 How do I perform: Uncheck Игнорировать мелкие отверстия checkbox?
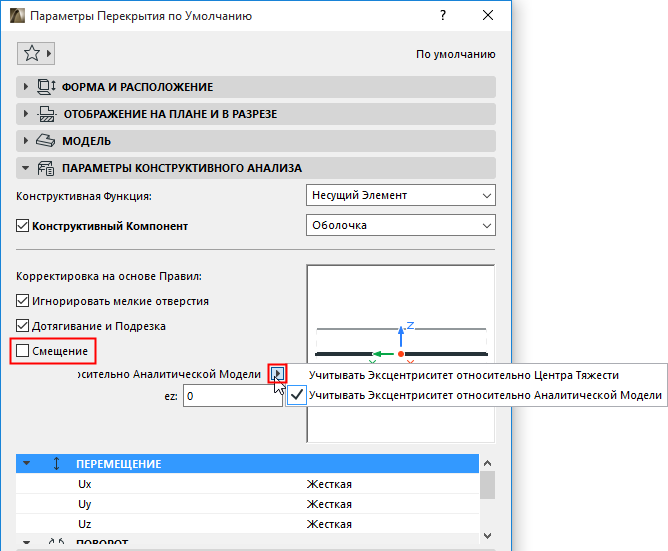coord(22,301)
